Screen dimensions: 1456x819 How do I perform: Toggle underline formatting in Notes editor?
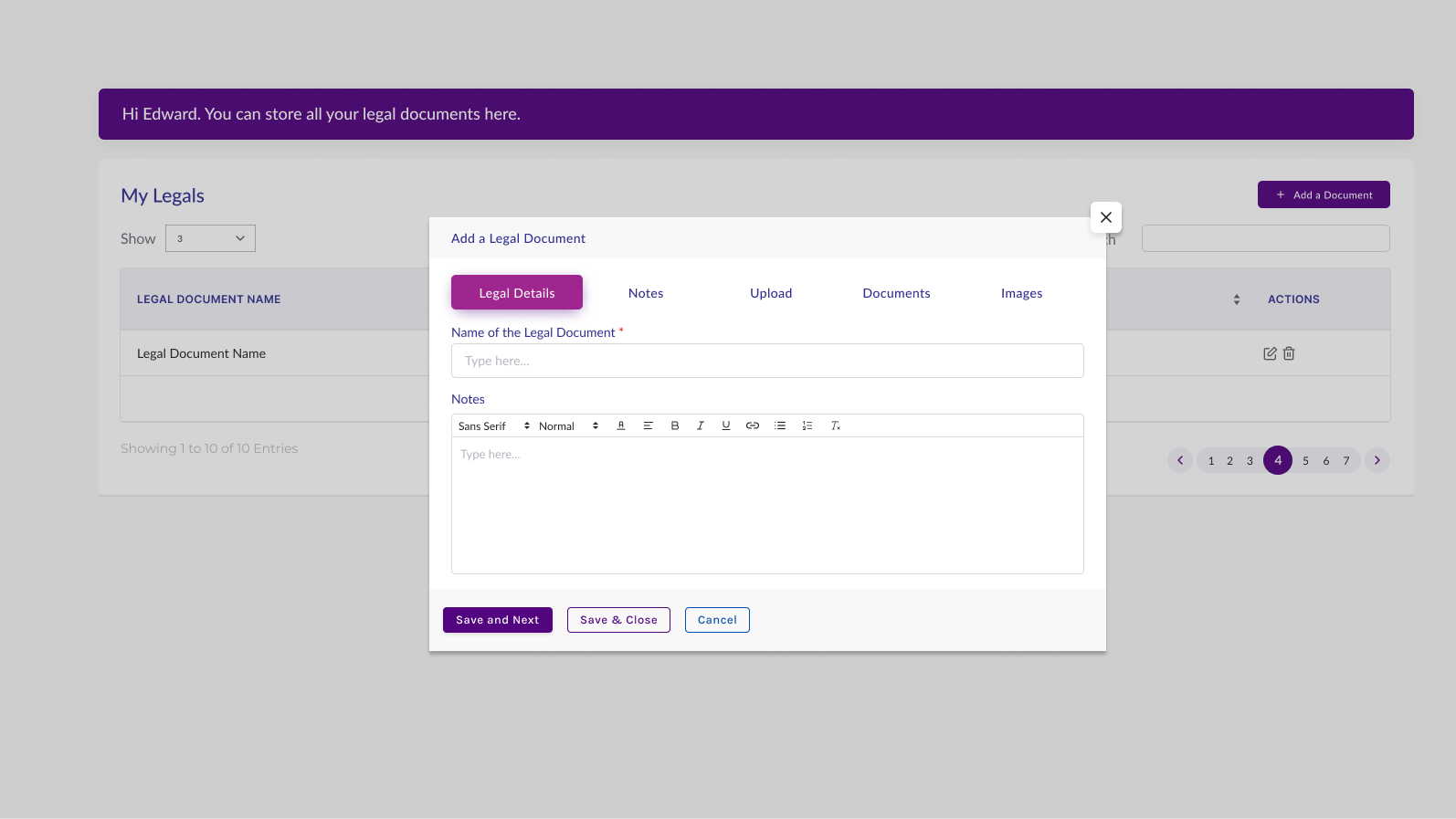[x=726, y=425]
